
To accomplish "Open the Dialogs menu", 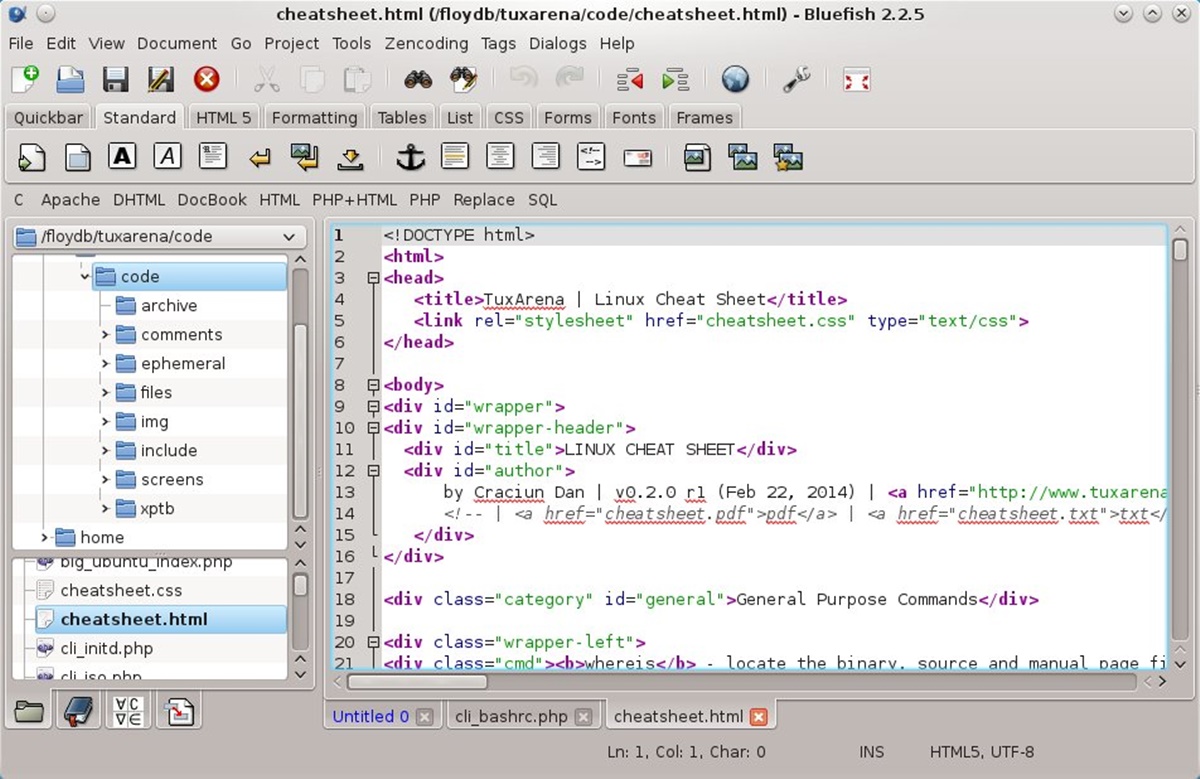I will (x=558, y=43).
